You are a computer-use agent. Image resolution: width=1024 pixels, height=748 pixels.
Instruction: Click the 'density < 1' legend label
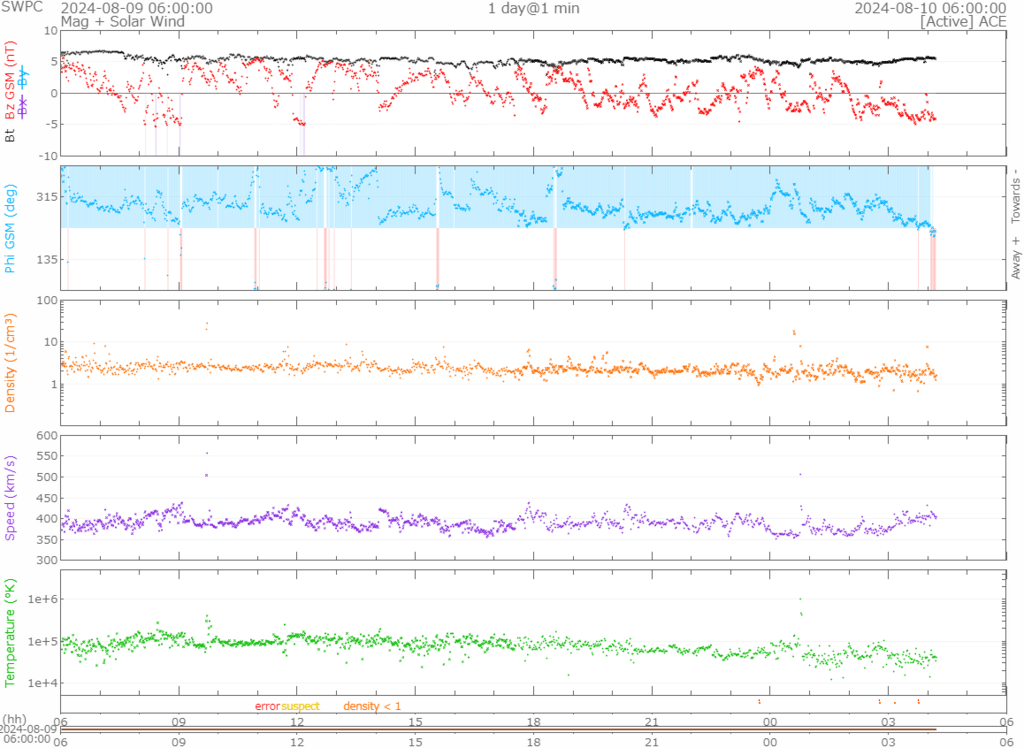click(x=372, y=706)
